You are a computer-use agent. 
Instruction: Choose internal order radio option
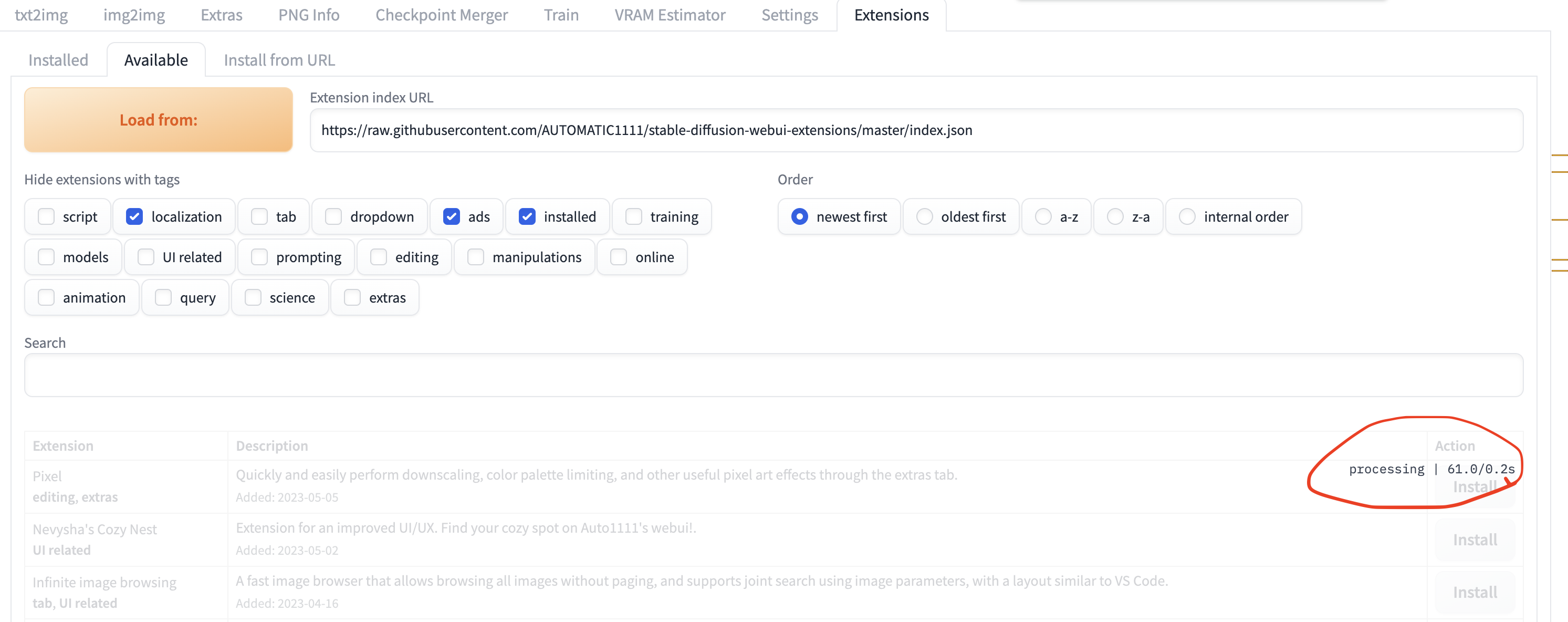pos(1187,216)
